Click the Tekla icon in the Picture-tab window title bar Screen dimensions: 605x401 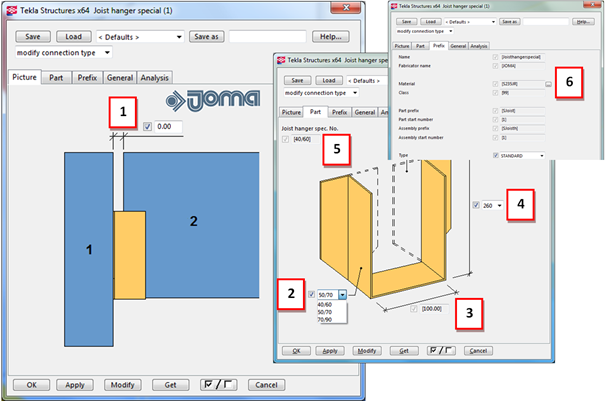point(12,10)
